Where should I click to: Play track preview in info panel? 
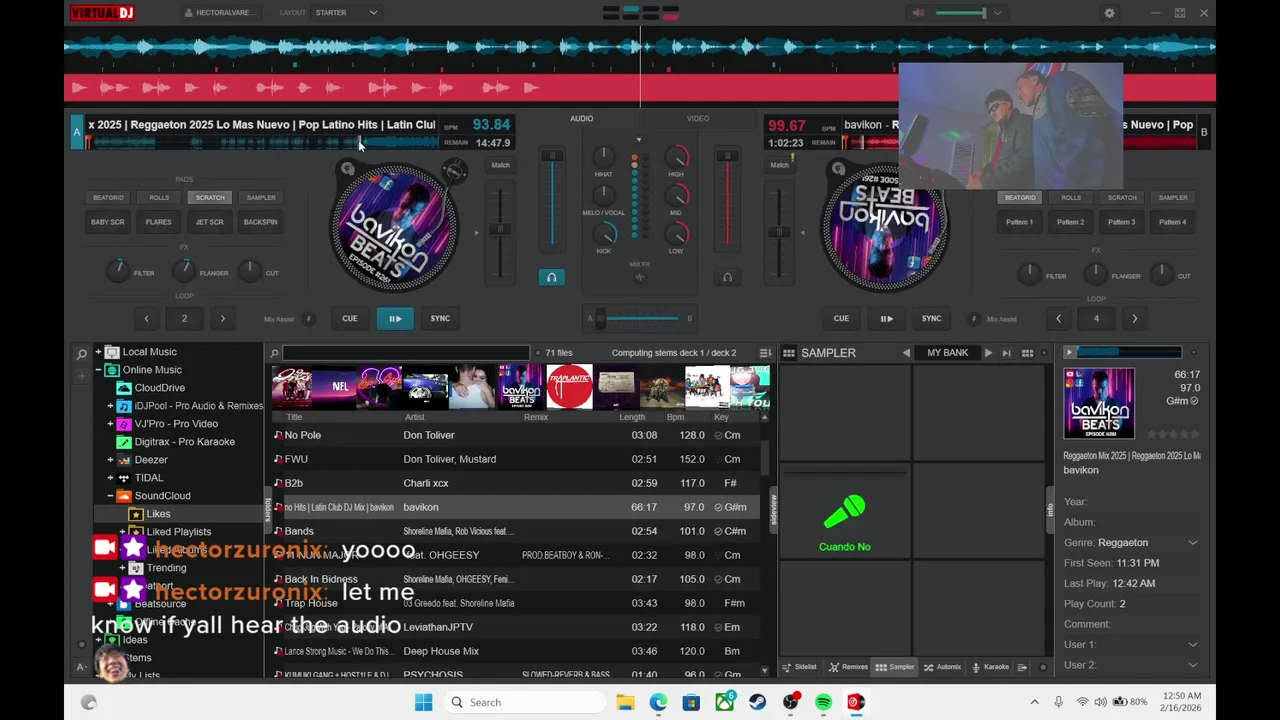[x=1069, y=353]
